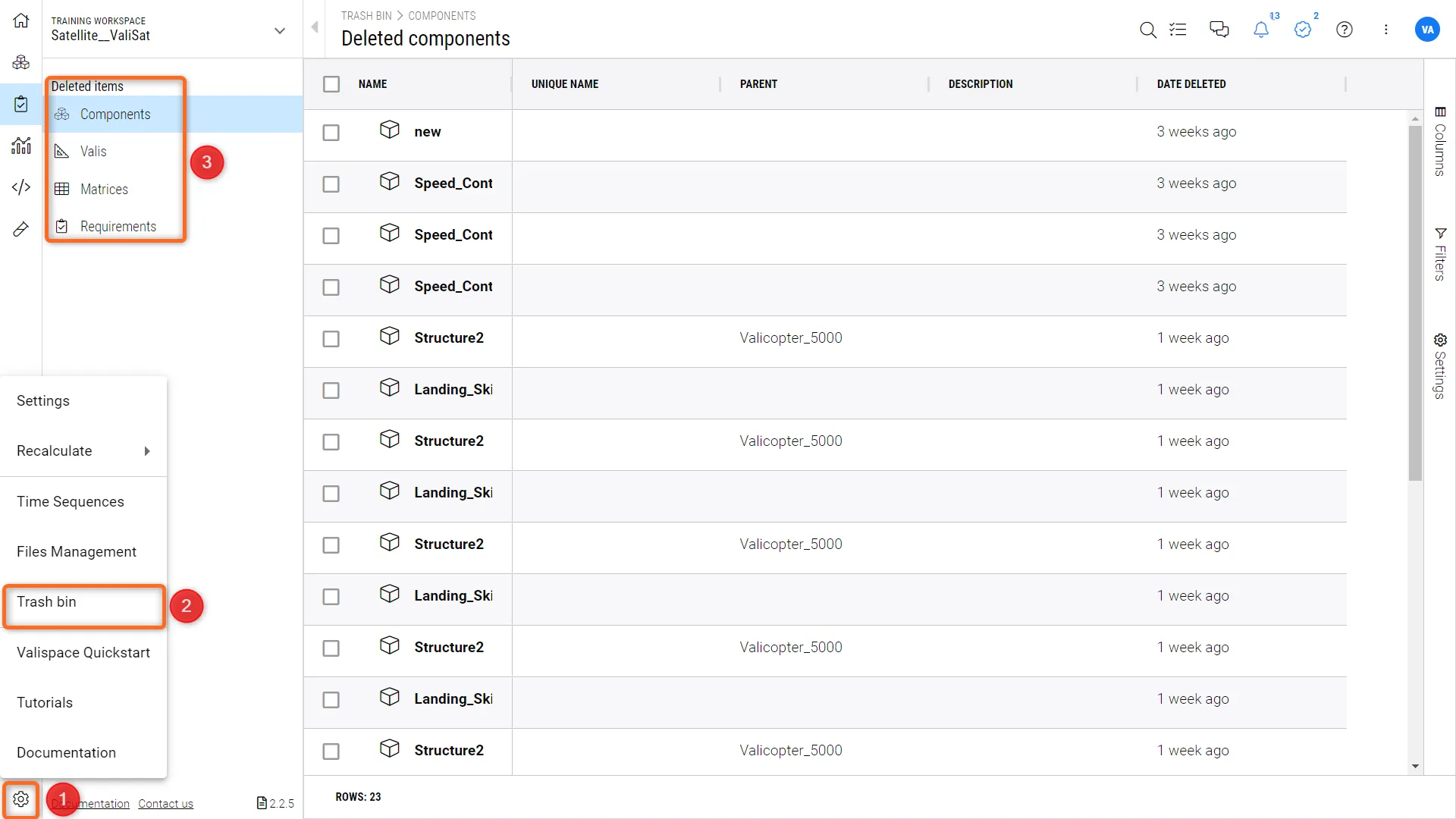The height and width of the screenshot is (819, 1456).
Task: Open the home icon in sidebar
Action: click(21, 21)
